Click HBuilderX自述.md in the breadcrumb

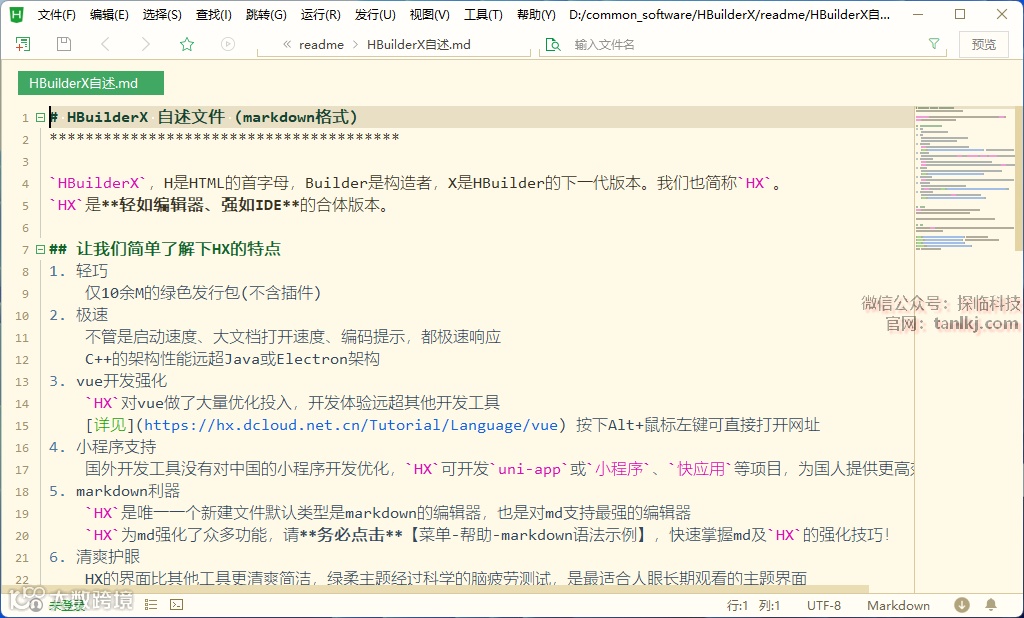click(419, 44)
